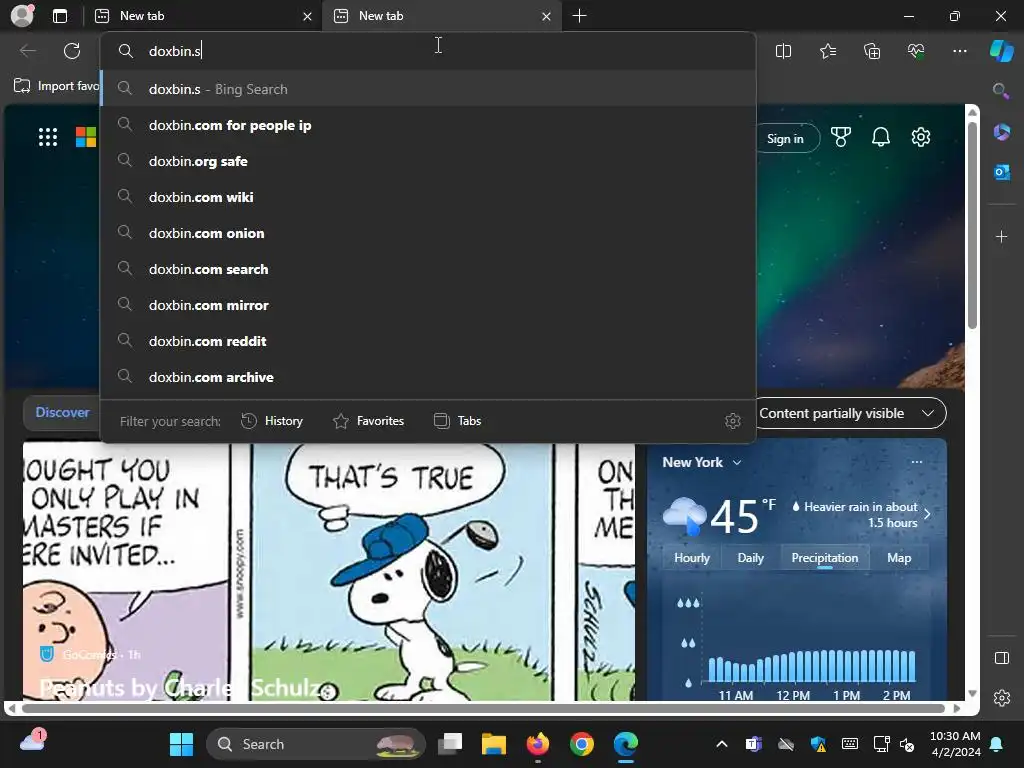Open a new tab with plus button
Viewport: 1024px width, 768px height.
(x=579, y=16)
